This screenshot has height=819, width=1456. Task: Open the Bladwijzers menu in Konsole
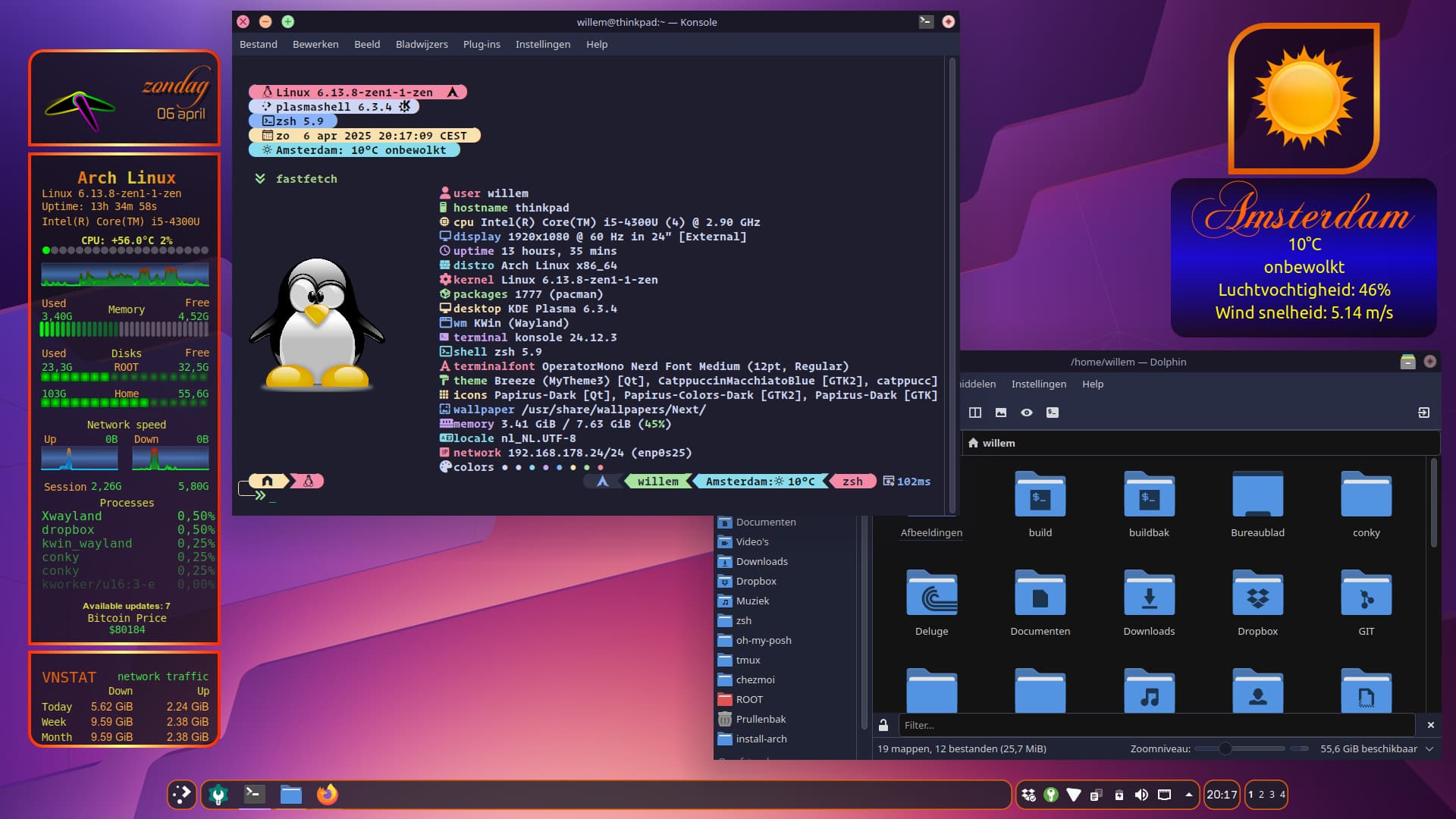422,44
